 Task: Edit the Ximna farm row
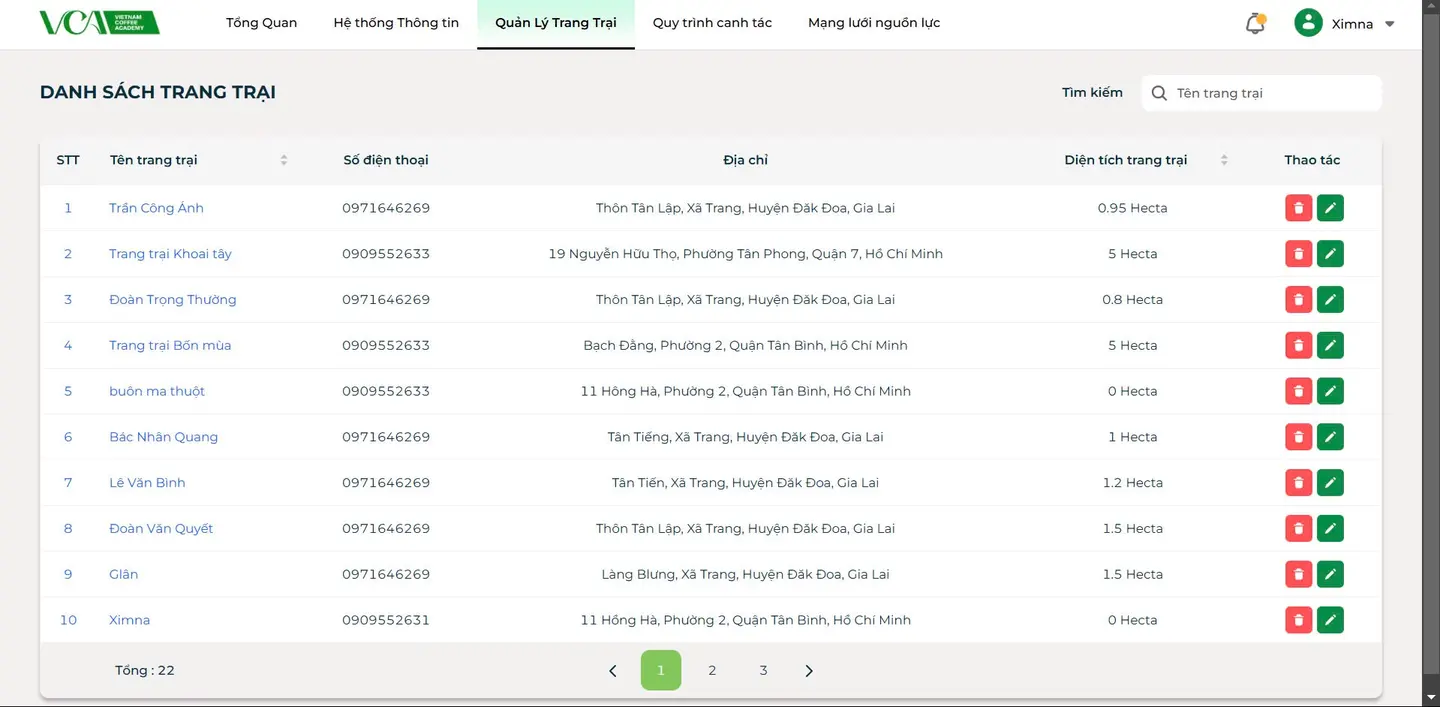pyautogui.click(x=1330, y=620)
